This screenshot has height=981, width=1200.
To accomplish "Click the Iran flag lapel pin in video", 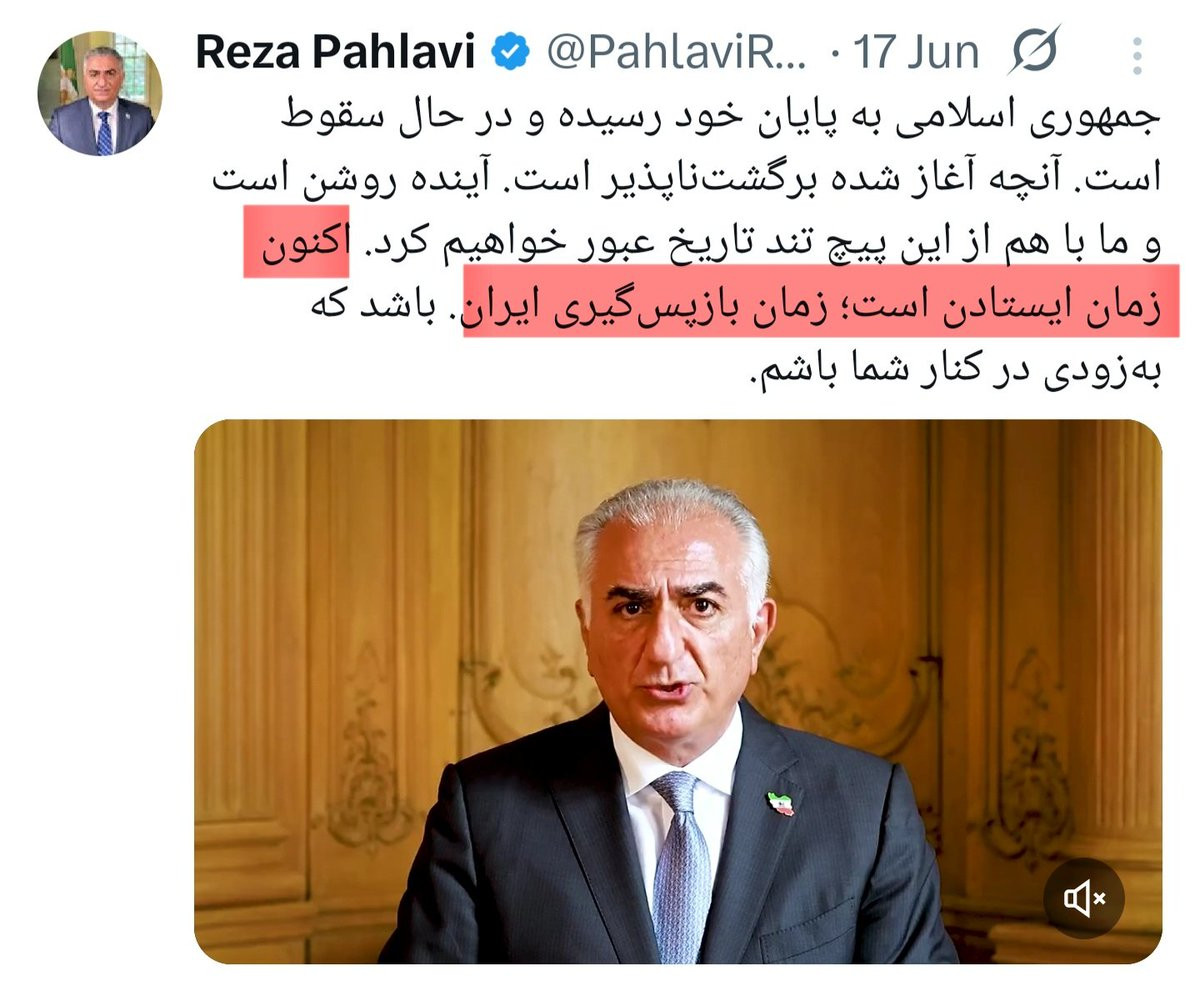I will 781,803.
